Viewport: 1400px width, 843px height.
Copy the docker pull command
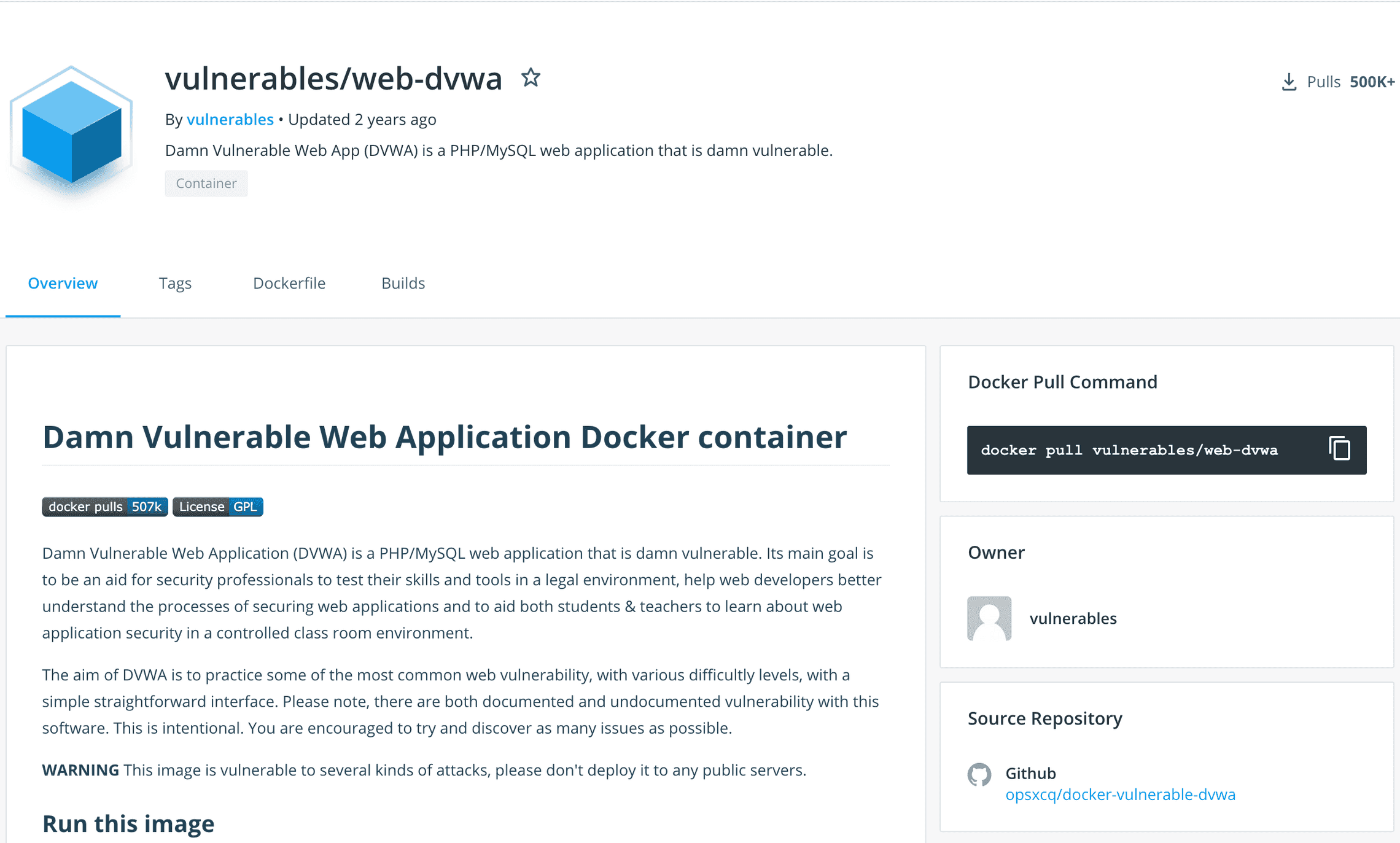click(x=1339, y=449)
